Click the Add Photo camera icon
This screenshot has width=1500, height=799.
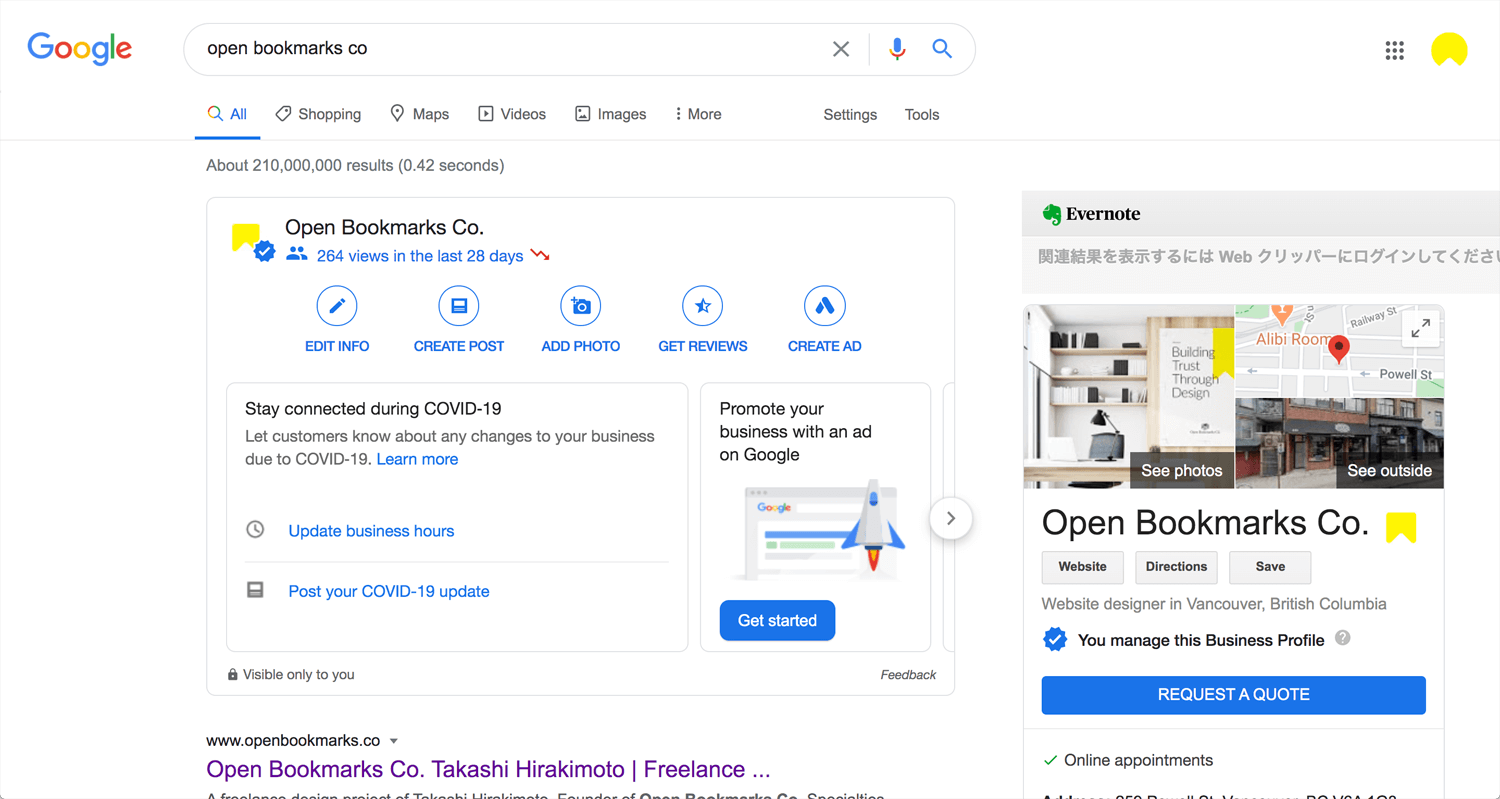point(581,306)
